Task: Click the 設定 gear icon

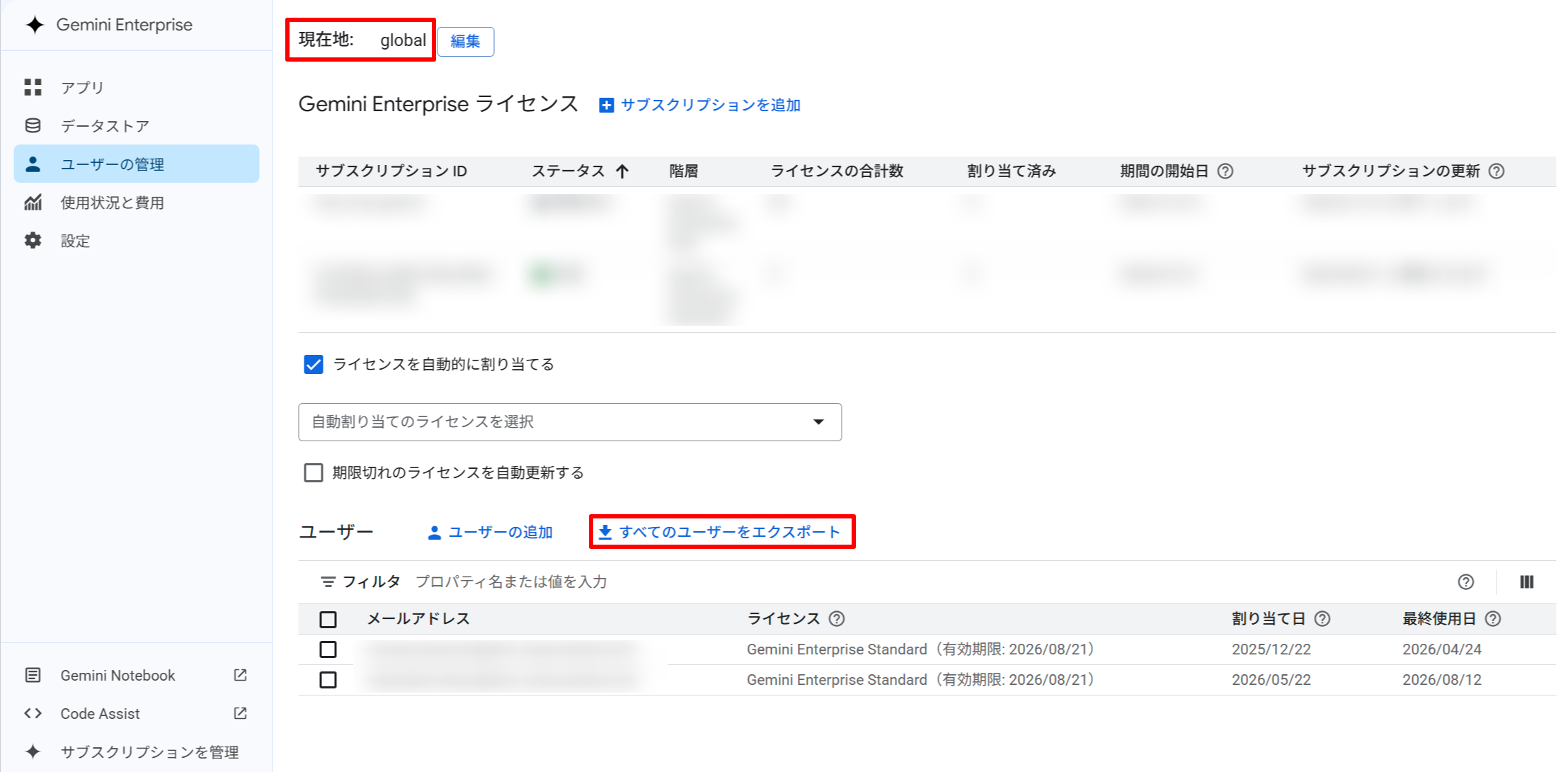Action: pos(33,241)
